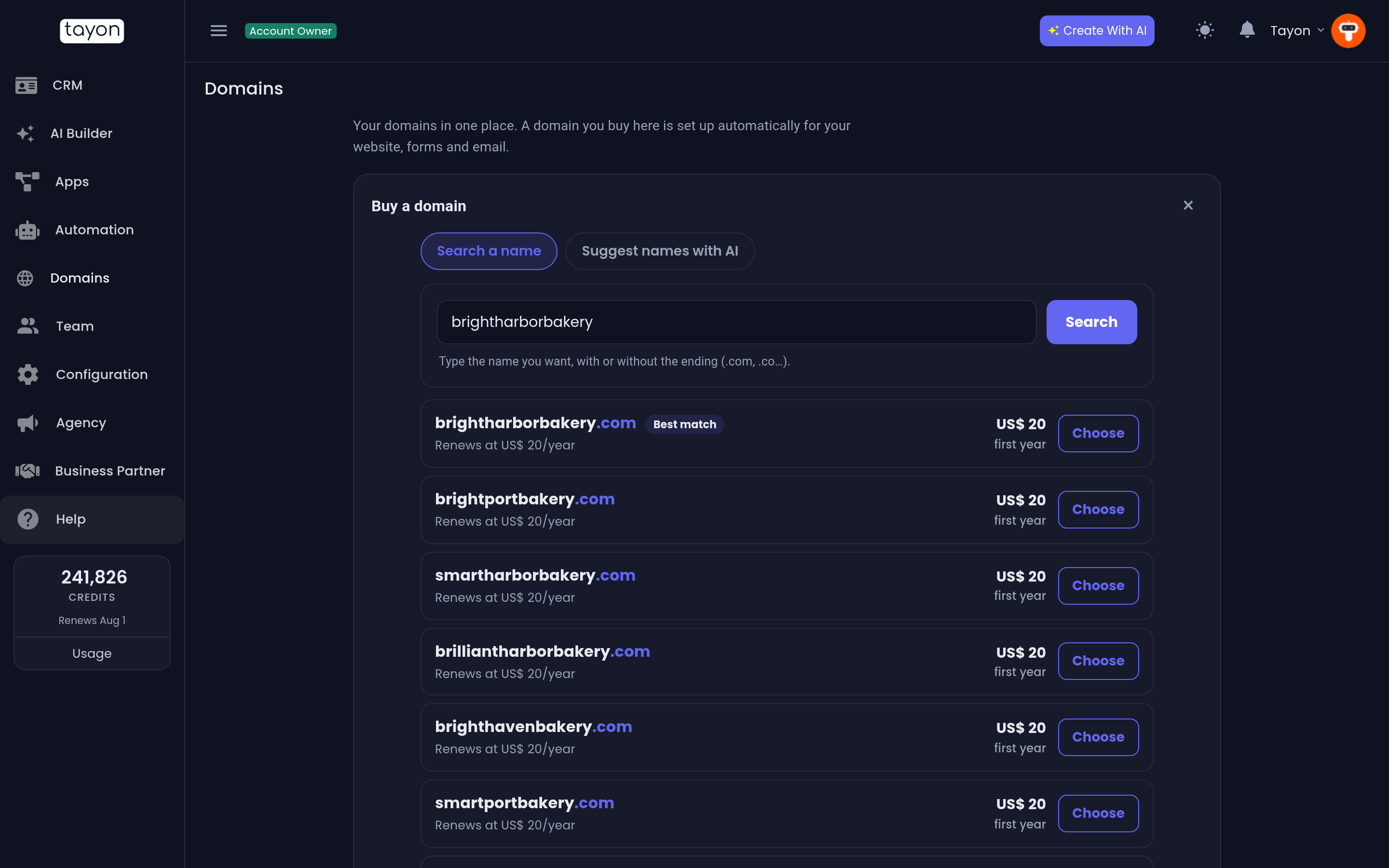The image size is (1389, 868).
Task: Switch to Search a name tab
Action: pyautogui.click(x=489, y=251)
